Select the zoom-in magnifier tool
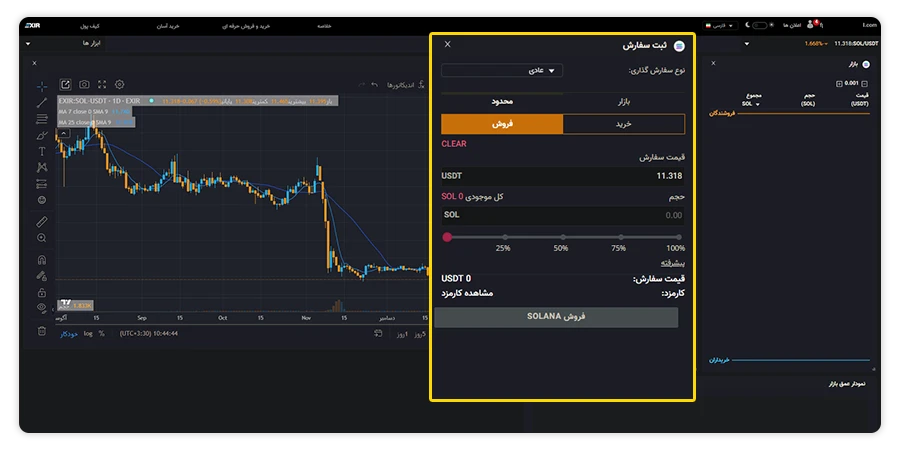The height and width of the screenshot is (450, 900). (x=42, y=238)
